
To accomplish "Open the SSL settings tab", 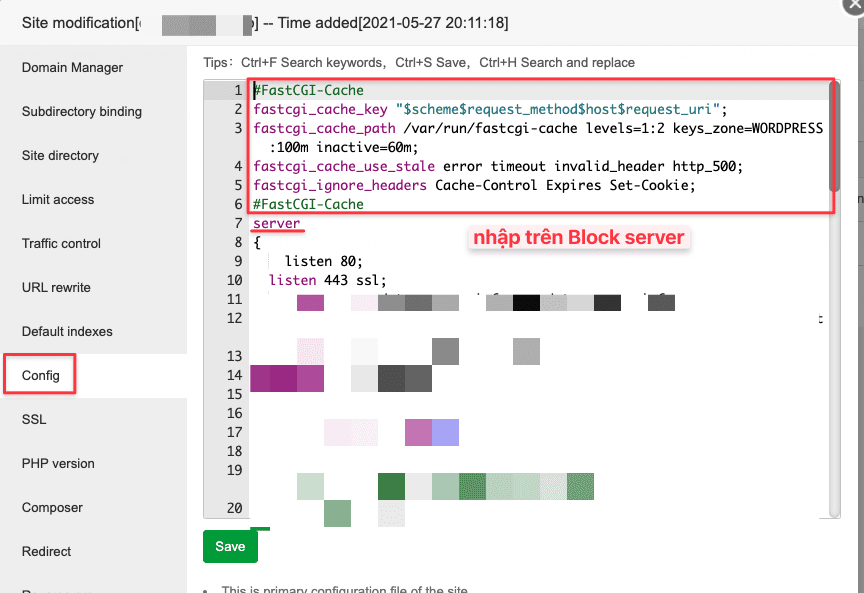I will pos(34,420).
